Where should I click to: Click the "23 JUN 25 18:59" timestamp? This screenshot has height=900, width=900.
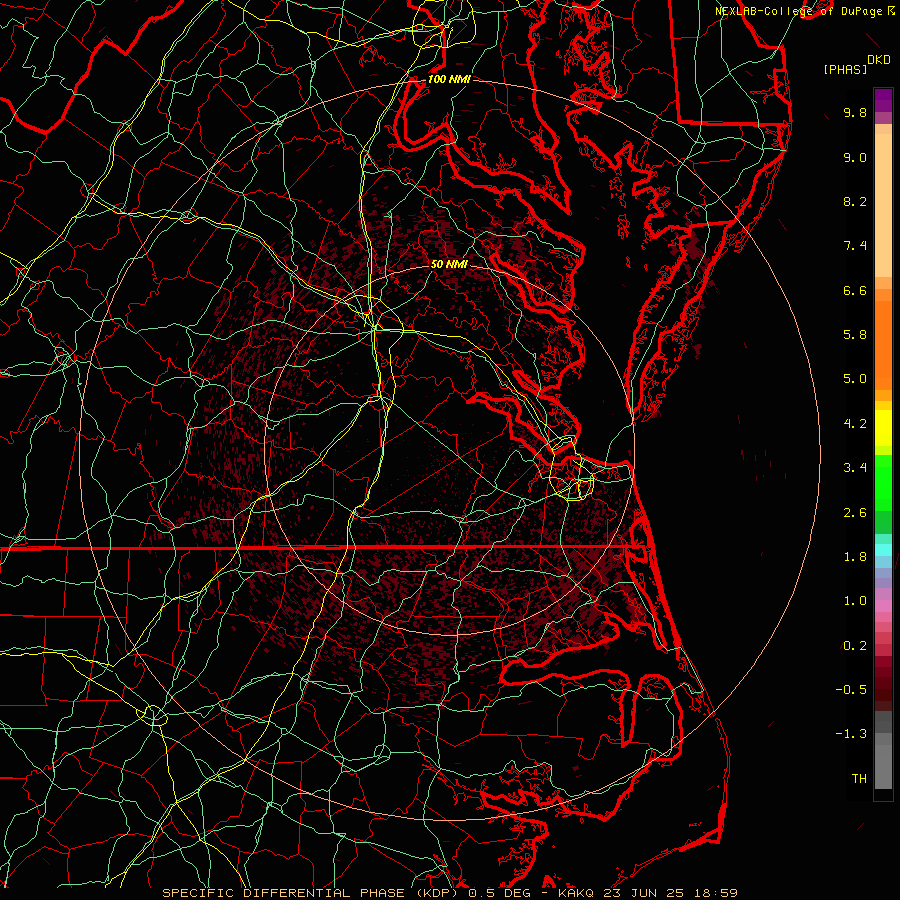671,893
